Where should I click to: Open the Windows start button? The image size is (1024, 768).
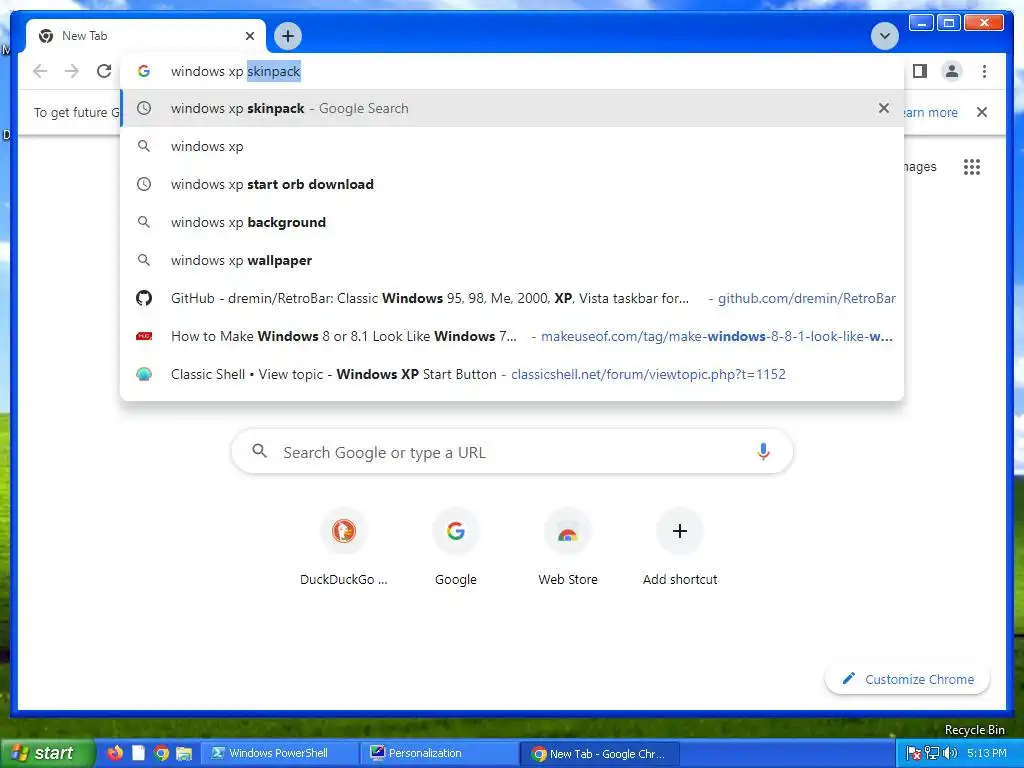(x=46, y=753)
